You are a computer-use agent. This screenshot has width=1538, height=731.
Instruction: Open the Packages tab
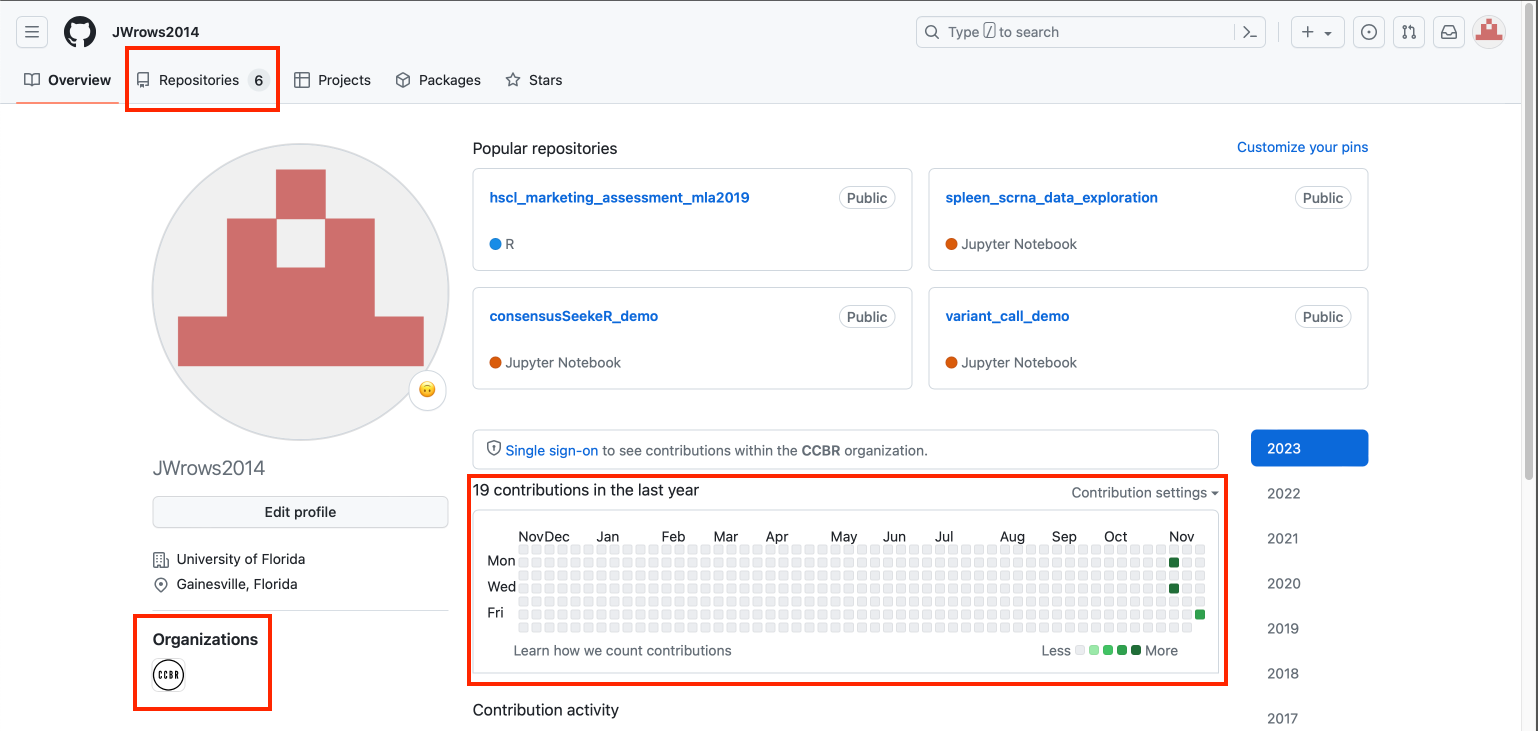[x=438, y=80]
